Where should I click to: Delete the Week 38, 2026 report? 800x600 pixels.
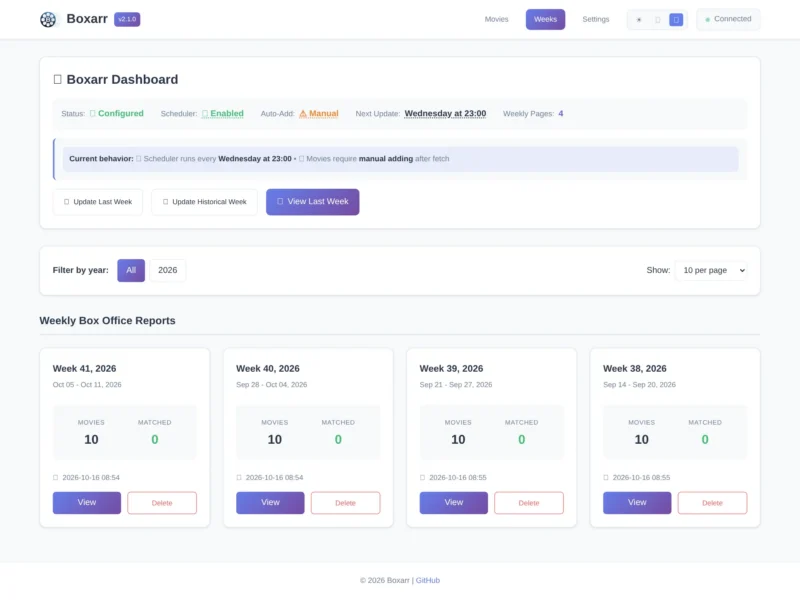712,503
